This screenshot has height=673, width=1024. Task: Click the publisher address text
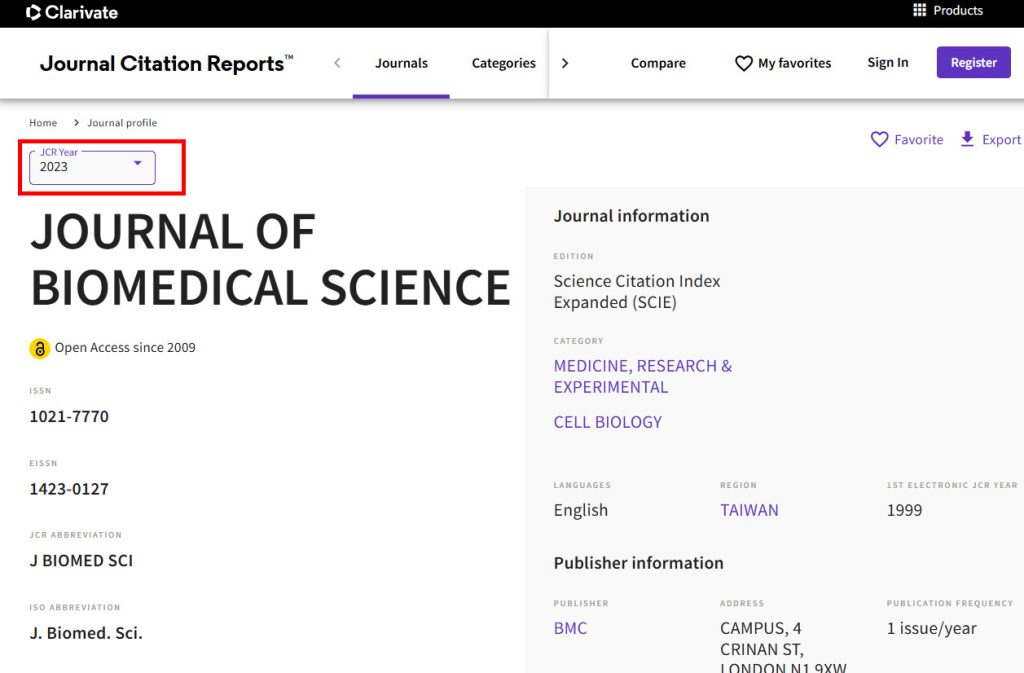[x=783, y=646]
